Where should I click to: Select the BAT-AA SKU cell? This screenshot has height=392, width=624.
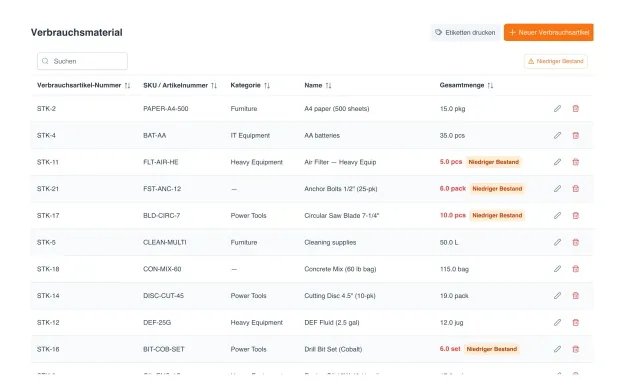point(154,135)
